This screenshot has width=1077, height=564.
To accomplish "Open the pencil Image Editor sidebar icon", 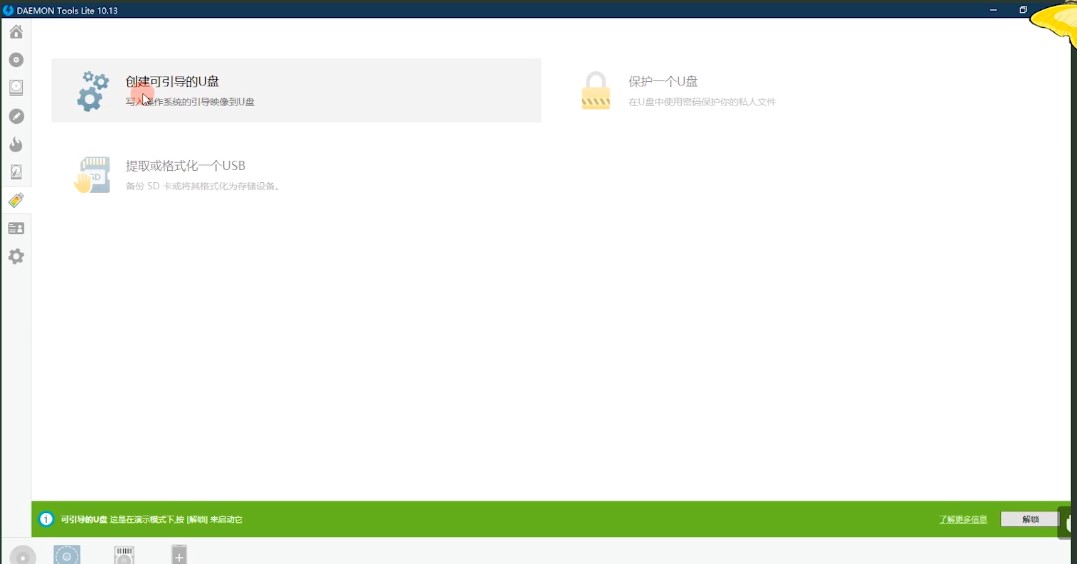I will 16,116.
